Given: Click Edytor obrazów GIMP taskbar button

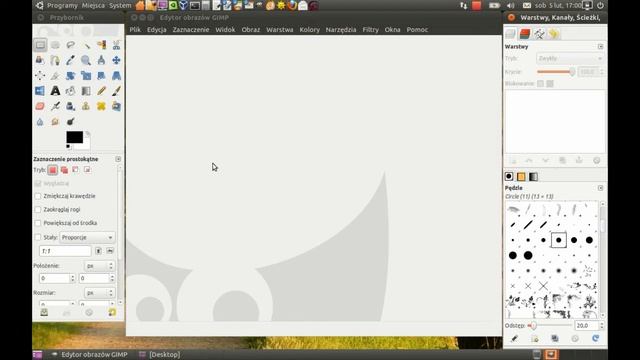Looking at the screenshot, I should coord(90,354).
